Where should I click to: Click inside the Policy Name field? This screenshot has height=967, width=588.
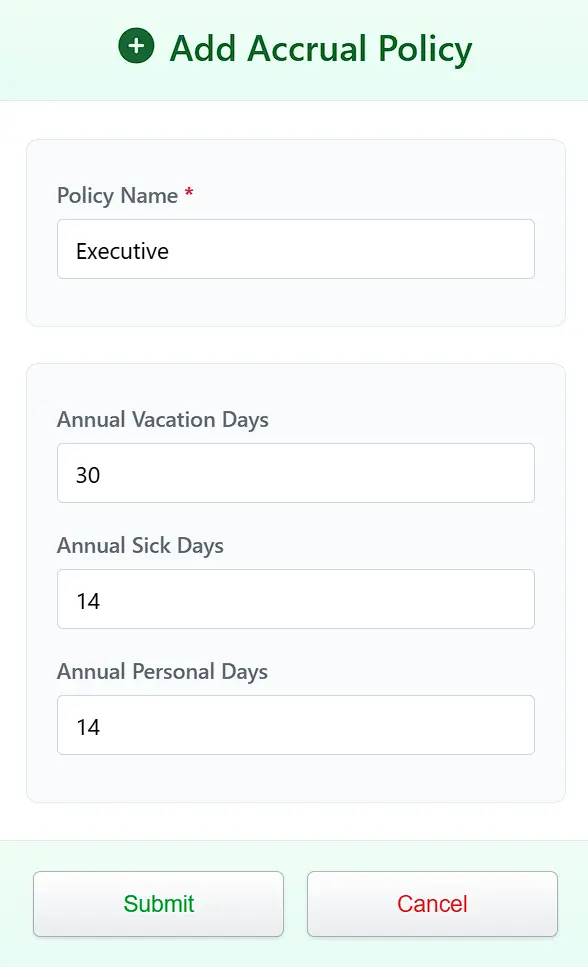295,249
